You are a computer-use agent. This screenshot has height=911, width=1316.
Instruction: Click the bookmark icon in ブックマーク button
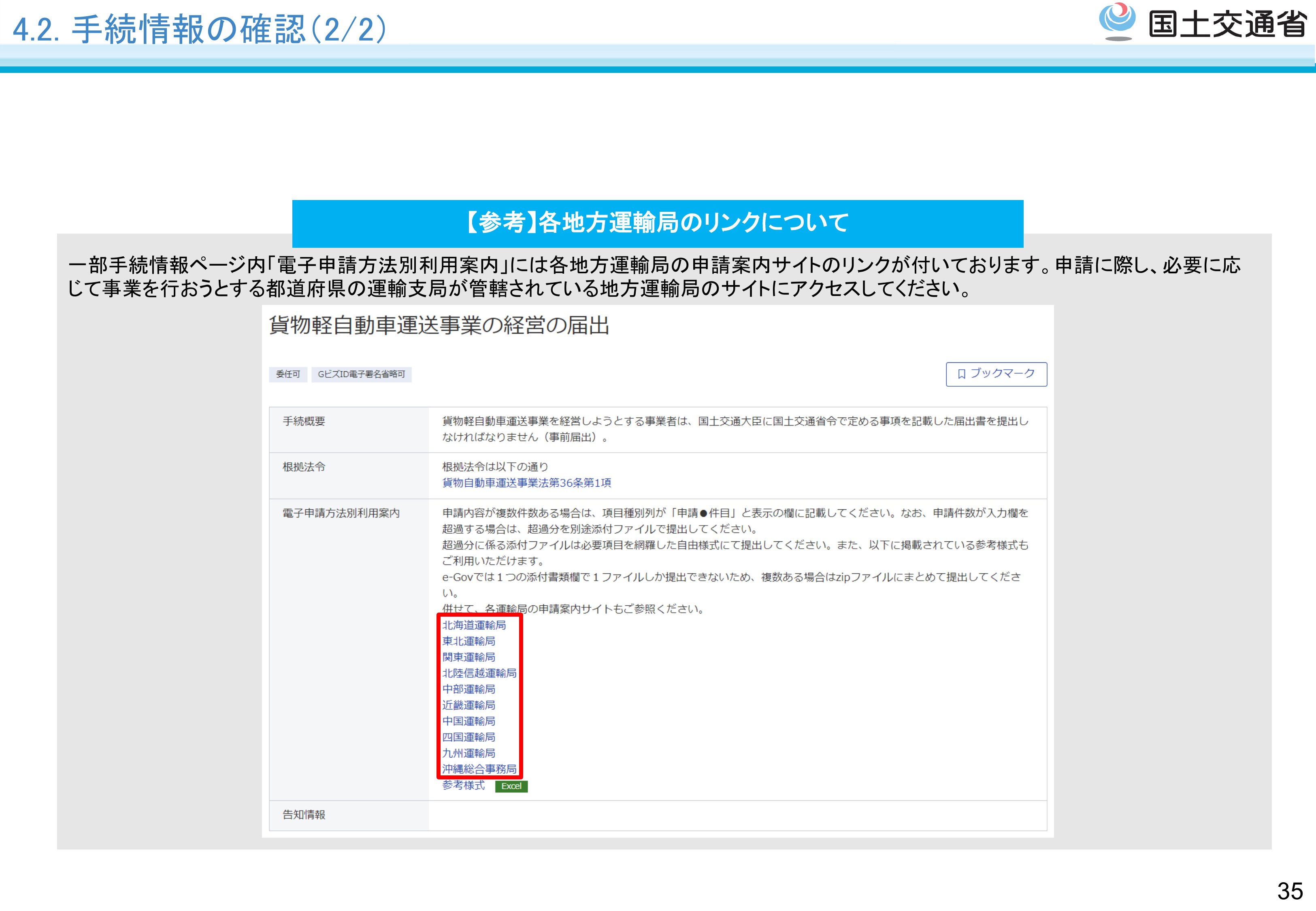962,374
